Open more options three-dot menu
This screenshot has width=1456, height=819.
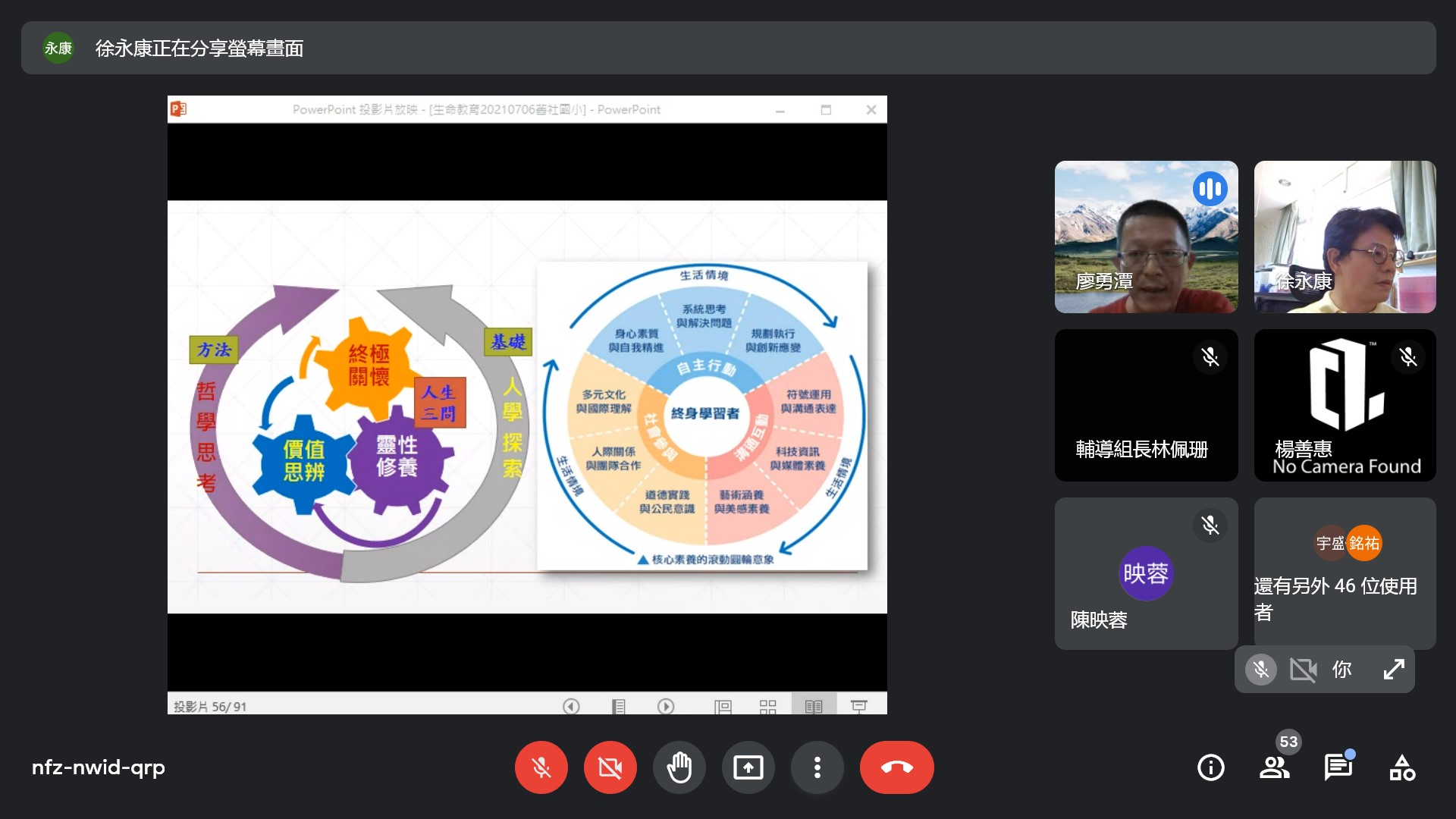[817, 767]
